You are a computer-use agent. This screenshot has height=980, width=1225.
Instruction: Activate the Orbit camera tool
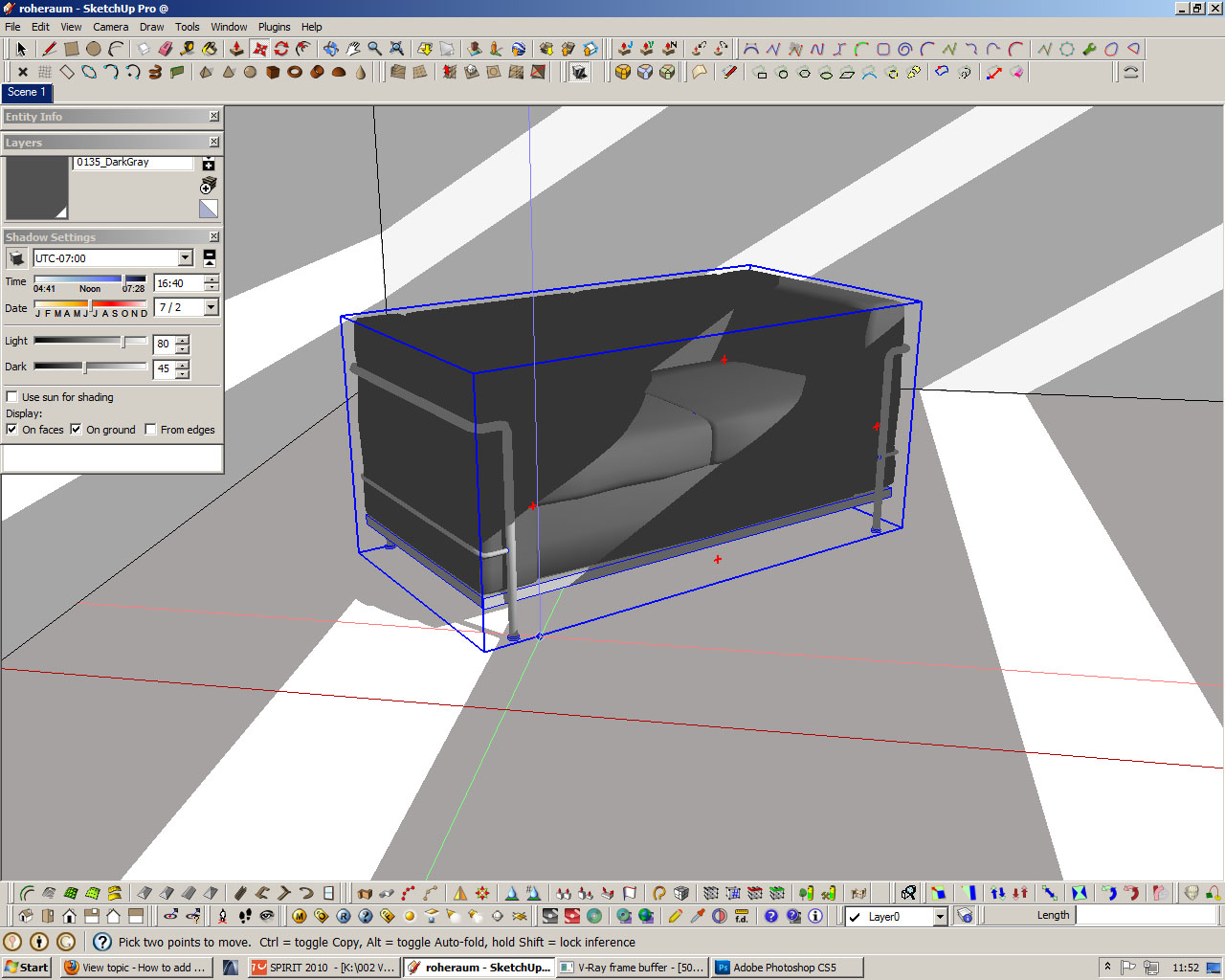pyautogui.click(x=330, y=49)
